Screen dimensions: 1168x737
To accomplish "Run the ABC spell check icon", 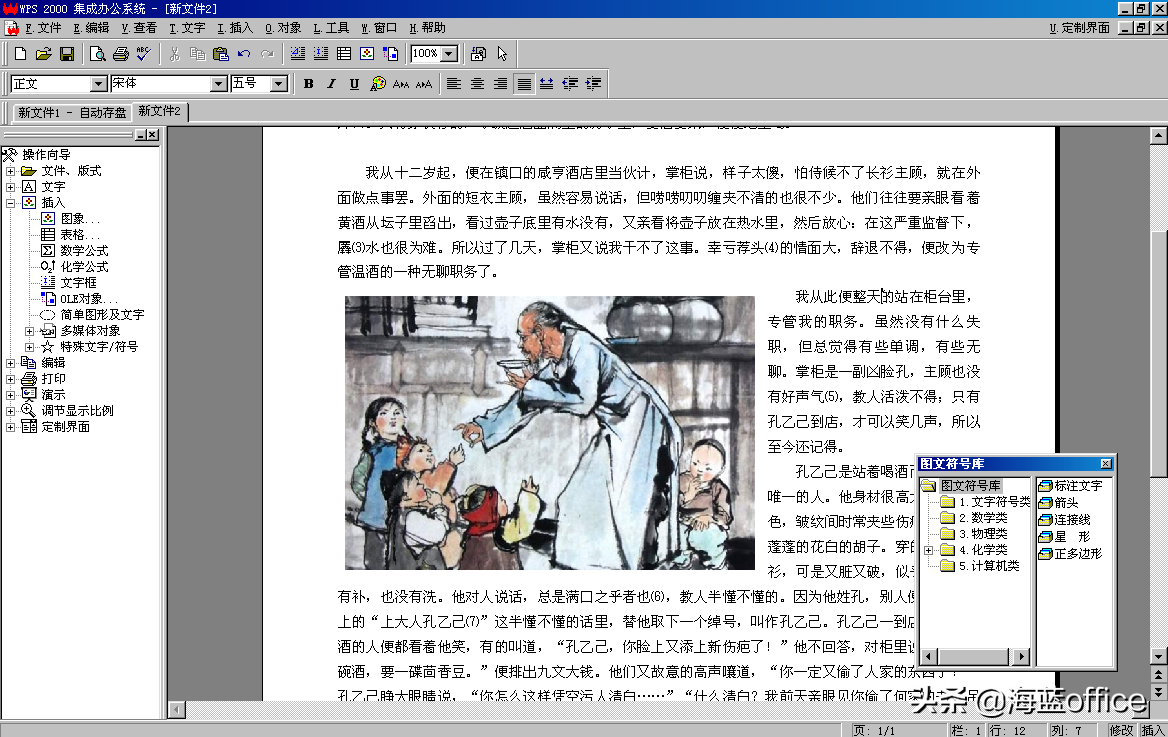I will pyautogui.click(x=144, y=54).
